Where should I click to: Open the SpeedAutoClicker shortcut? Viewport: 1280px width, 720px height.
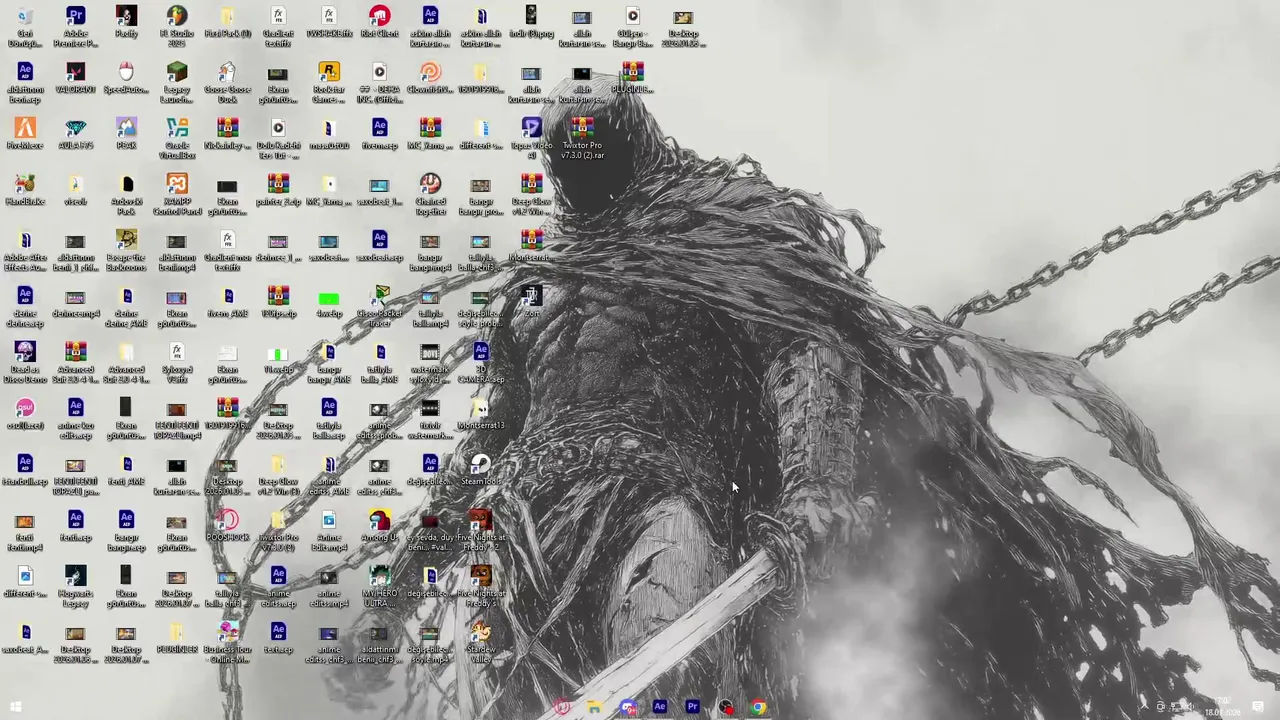[126, 78]
